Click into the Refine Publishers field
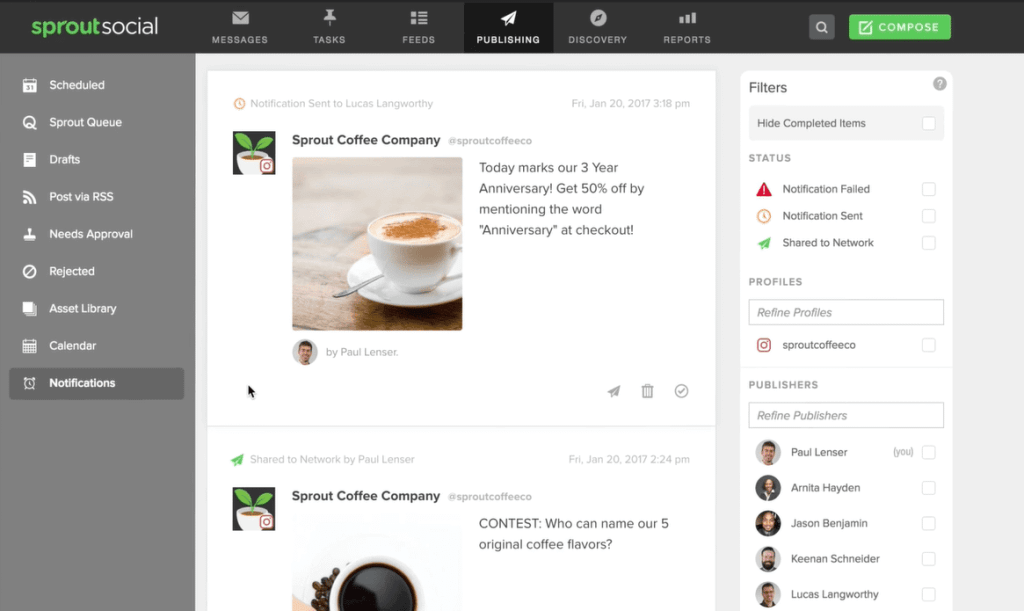Viewport: 1024px width, 611px height. 846,415
